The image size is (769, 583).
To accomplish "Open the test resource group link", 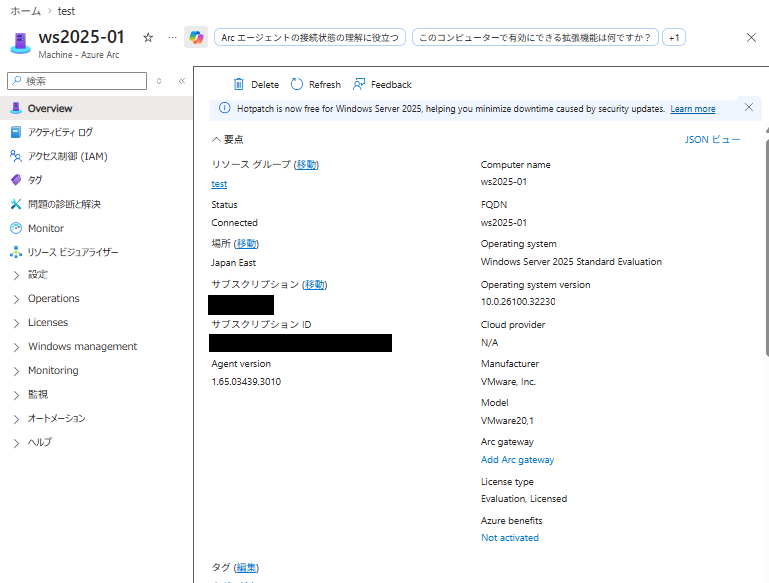I will pos(219,184).
